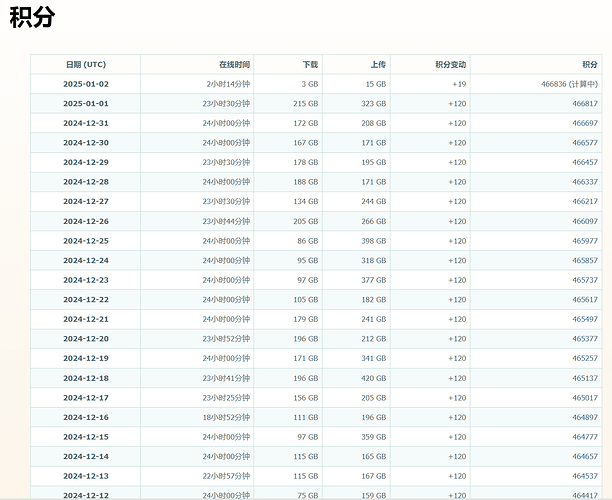Click the 日期 (UTC) column header
Screen dimensions: 612x500
[x=86, y=64]
